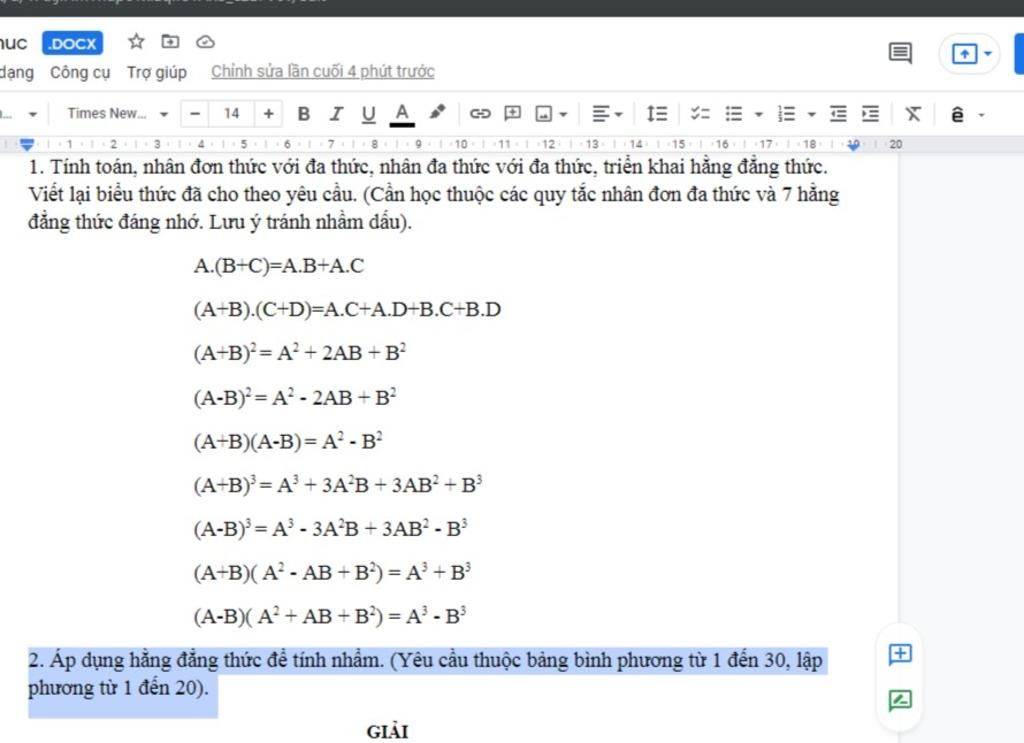
Task: Open the comment history icon
Action: coord(901,53)
